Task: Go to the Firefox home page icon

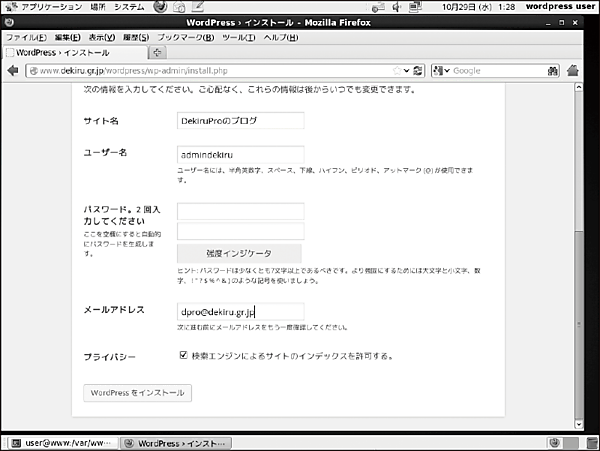Action: point(574,71)
